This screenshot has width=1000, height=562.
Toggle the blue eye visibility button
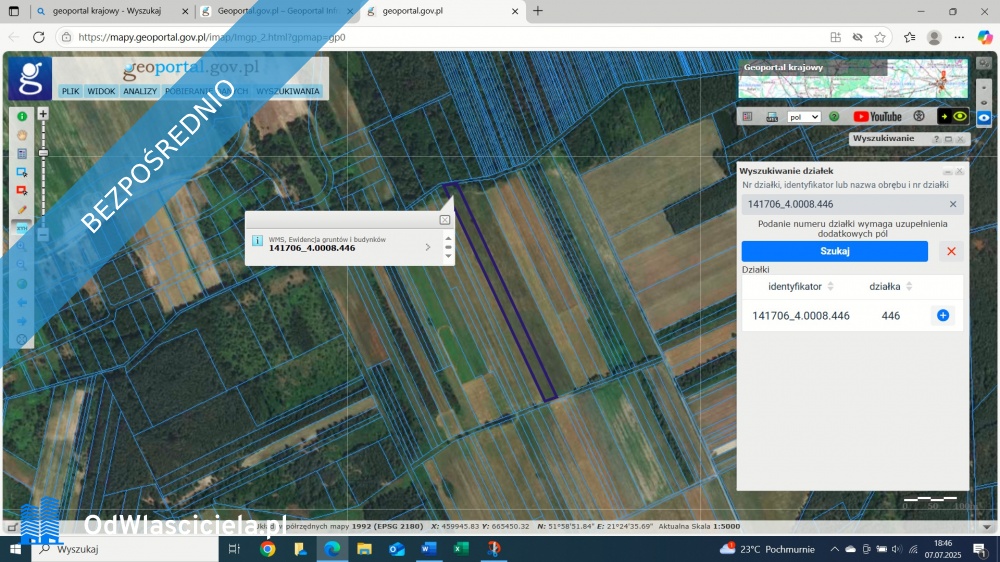(x=983, y=117)
